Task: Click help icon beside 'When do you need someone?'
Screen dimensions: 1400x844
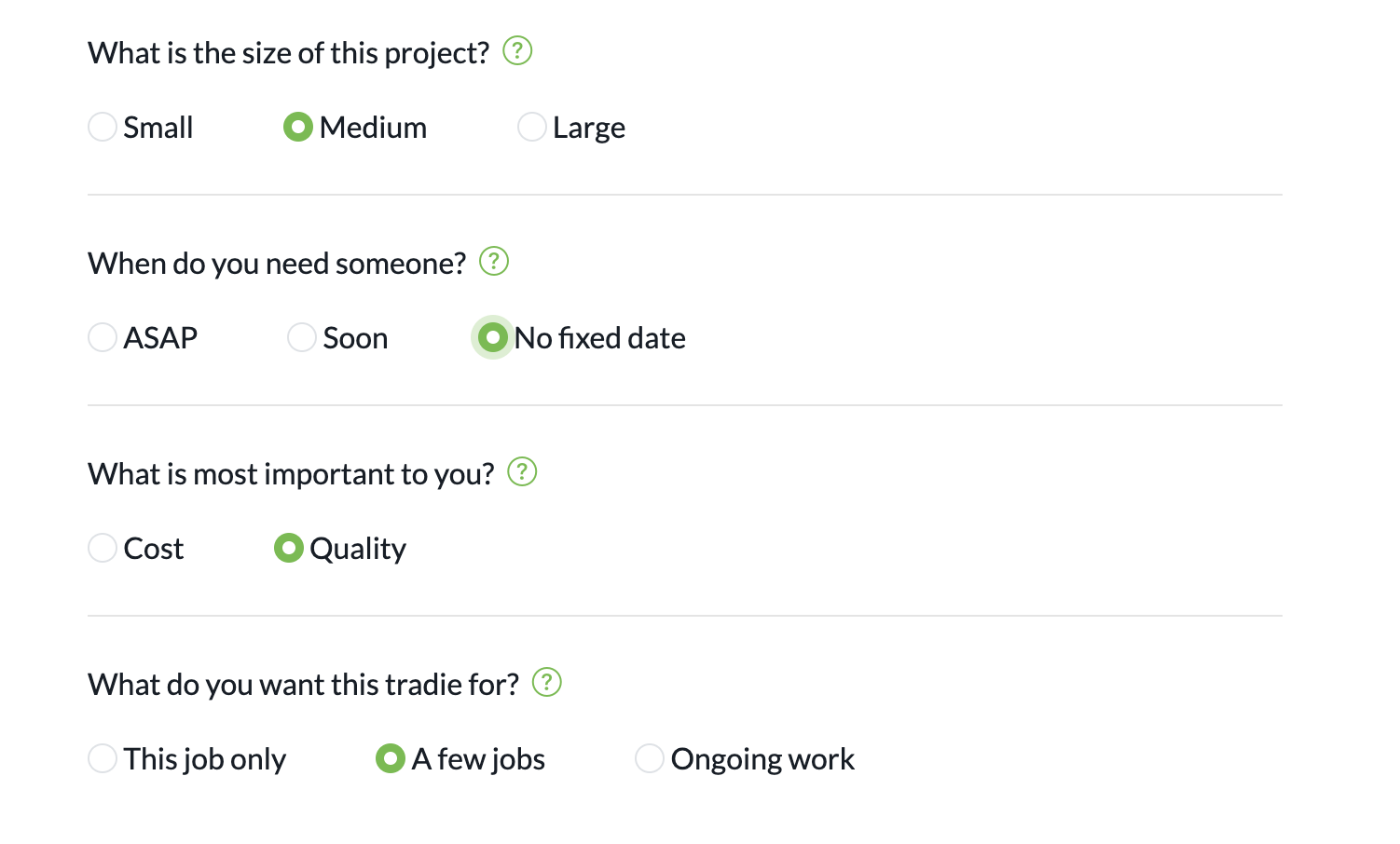Action: [494, 261]
